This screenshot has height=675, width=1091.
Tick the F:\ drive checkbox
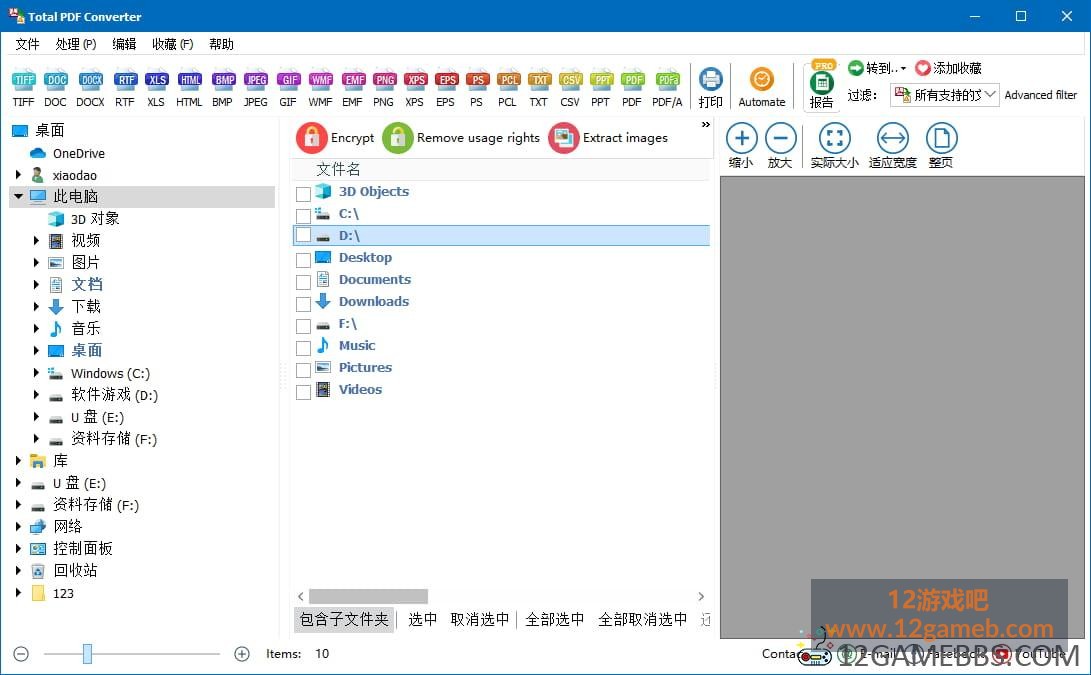(x=303, y=326)
